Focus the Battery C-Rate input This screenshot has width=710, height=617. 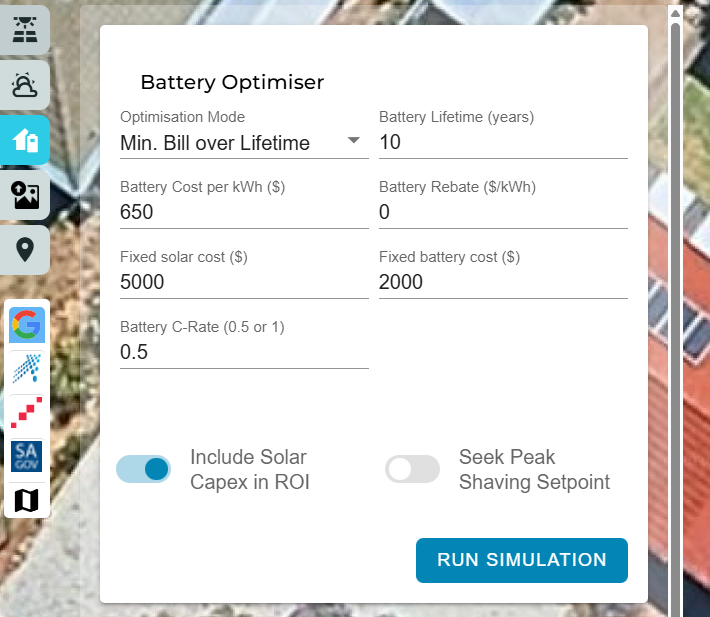pos(243,353)
